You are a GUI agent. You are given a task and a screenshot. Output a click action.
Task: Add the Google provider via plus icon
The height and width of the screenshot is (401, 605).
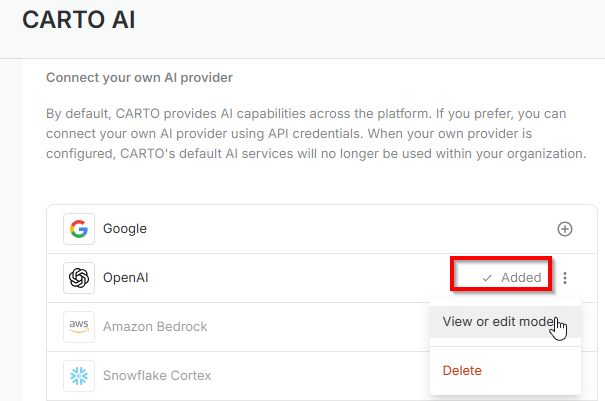click(565, 229)
